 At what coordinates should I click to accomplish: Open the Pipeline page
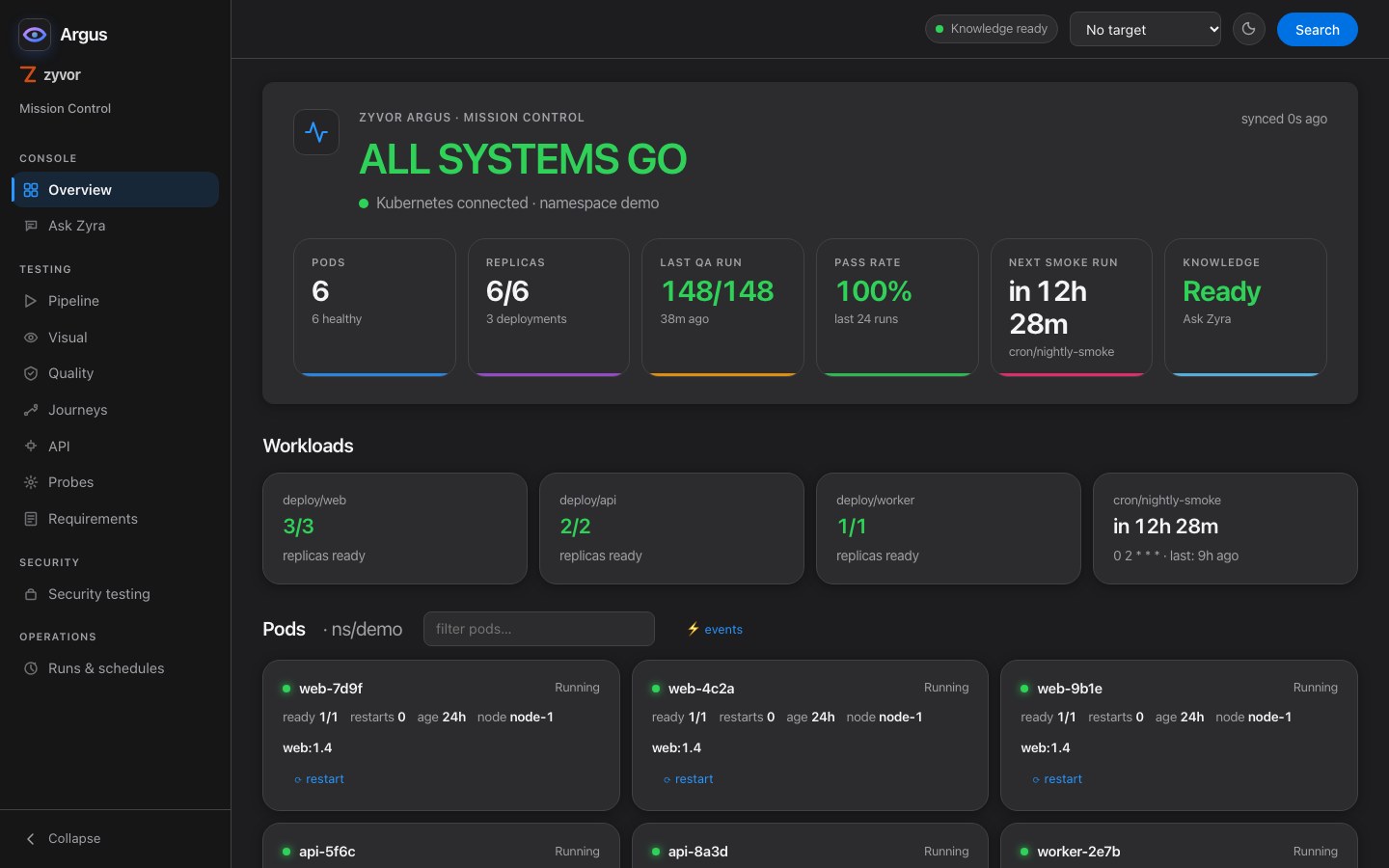tap(116, 301)
